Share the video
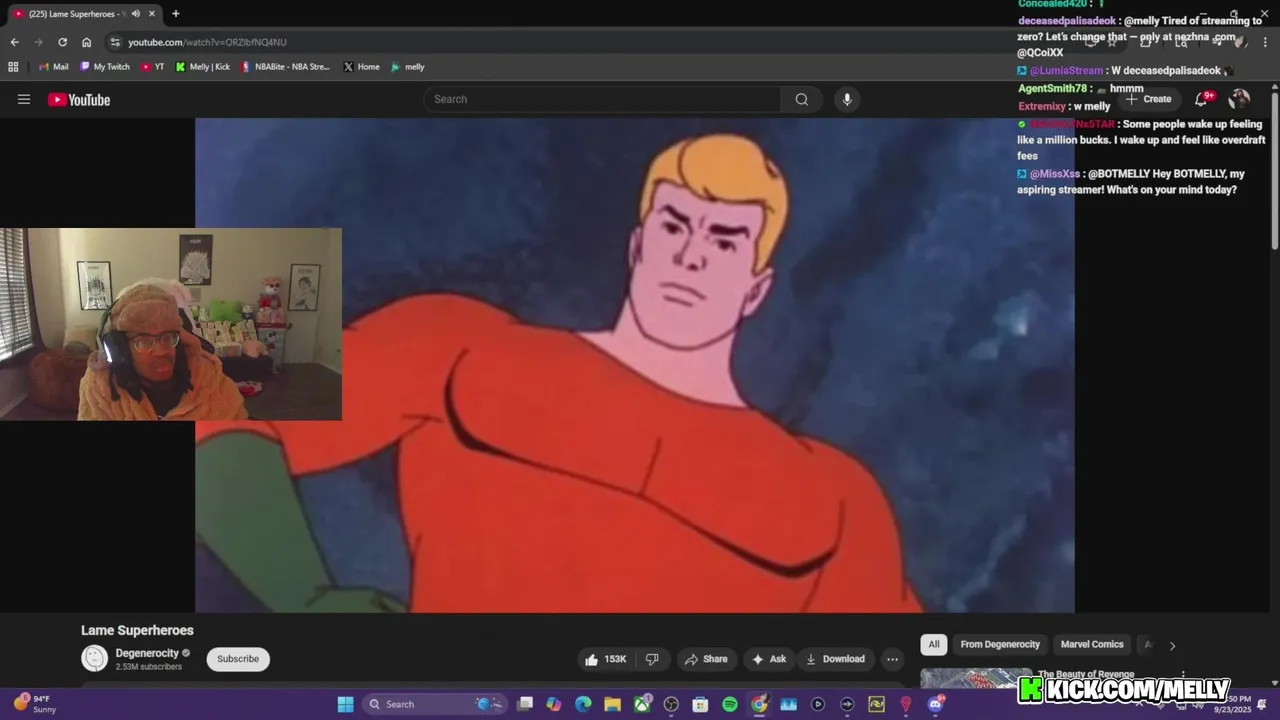1280x720 pixels. pyautogui.click(x=706, y=659)
